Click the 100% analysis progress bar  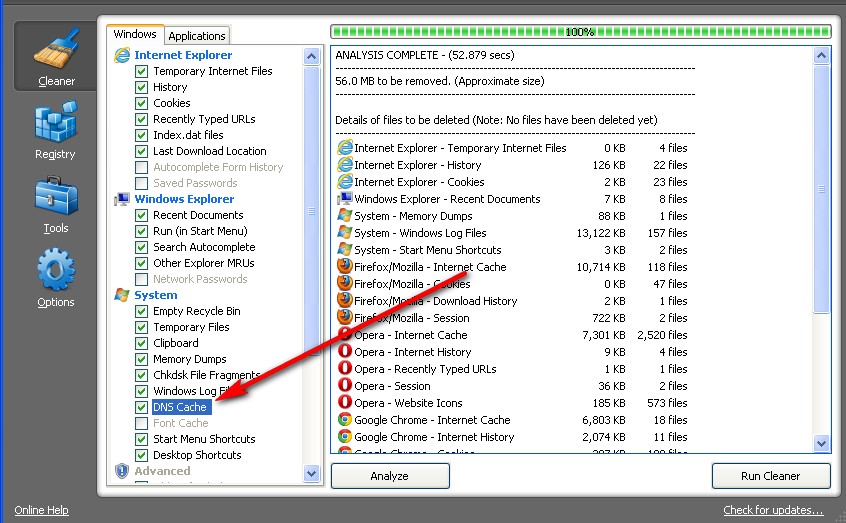pyautogui.click(x=581, y=32)
